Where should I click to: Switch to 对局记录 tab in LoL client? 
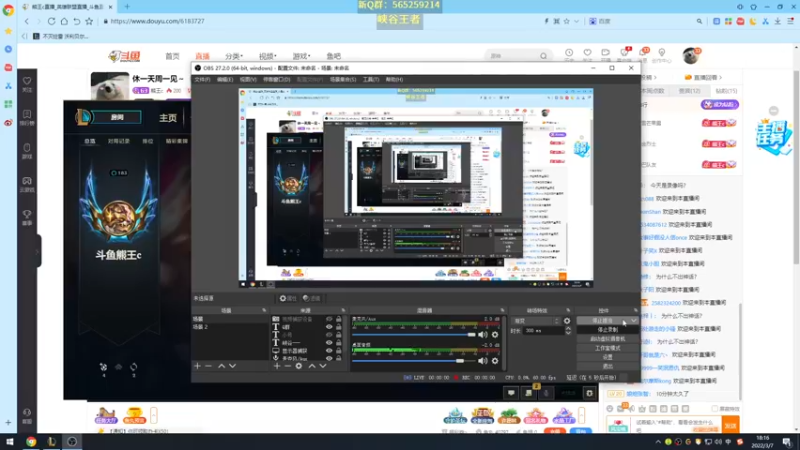tap(118, 141)
